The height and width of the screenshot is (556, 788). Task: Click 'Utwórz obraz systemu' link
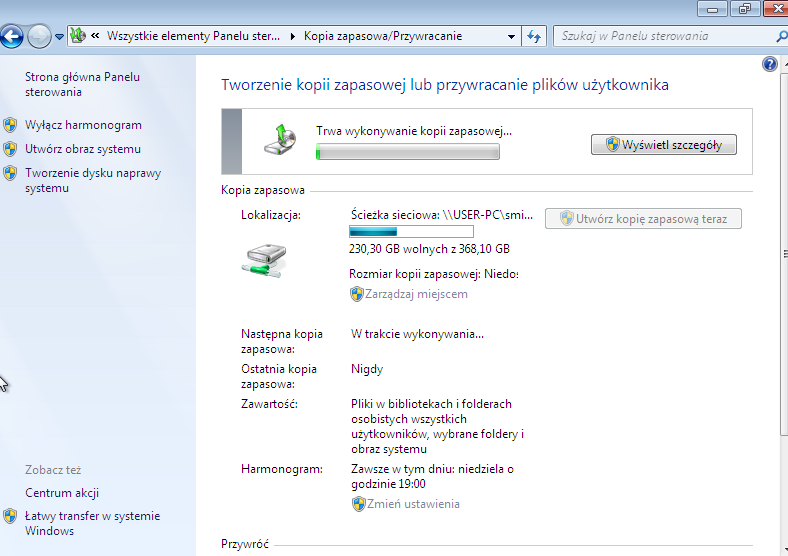coord(83,149)
